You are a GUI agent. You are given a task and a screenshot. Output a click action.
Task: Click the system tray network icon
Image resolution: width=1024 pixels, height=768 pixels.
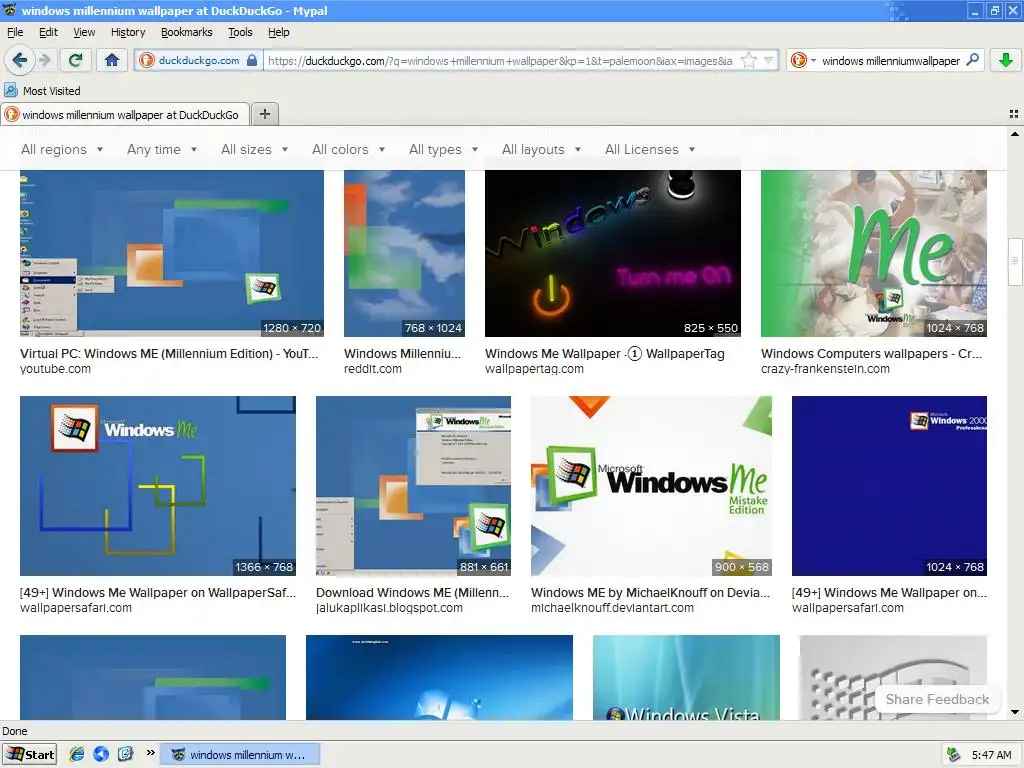point(954,754)
